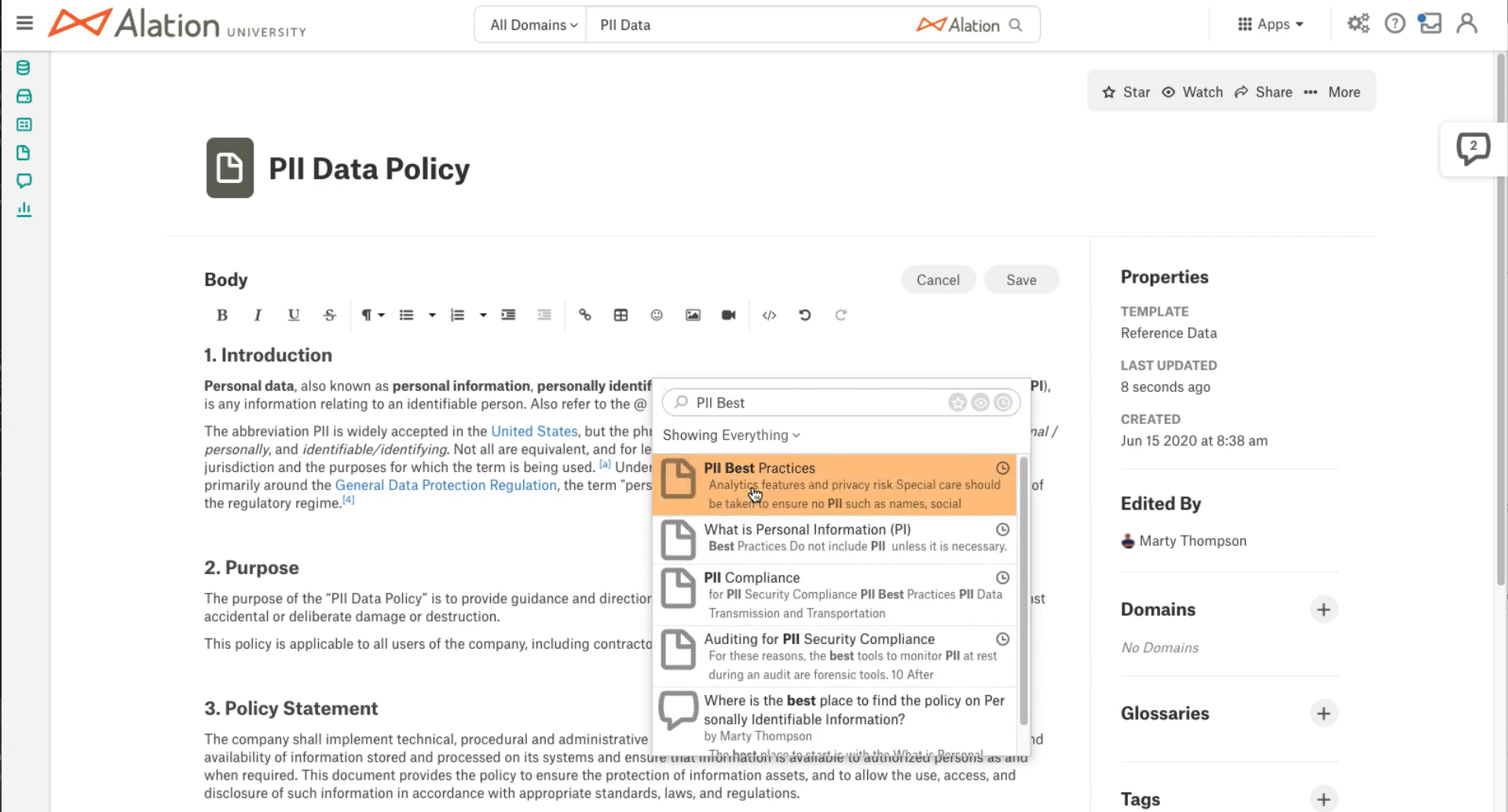Switch to code view
The image size is (1508, 812).
pyautogui.click(x=770, y=315)
